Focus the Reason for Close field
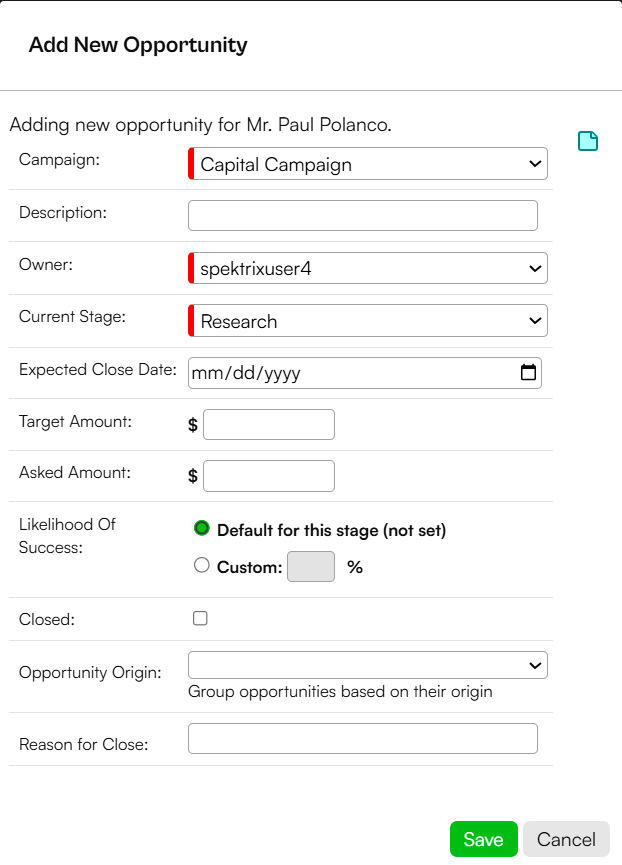The height and width of the screenshot is (865, 622). pyautogui.click(x=363, y=739)
